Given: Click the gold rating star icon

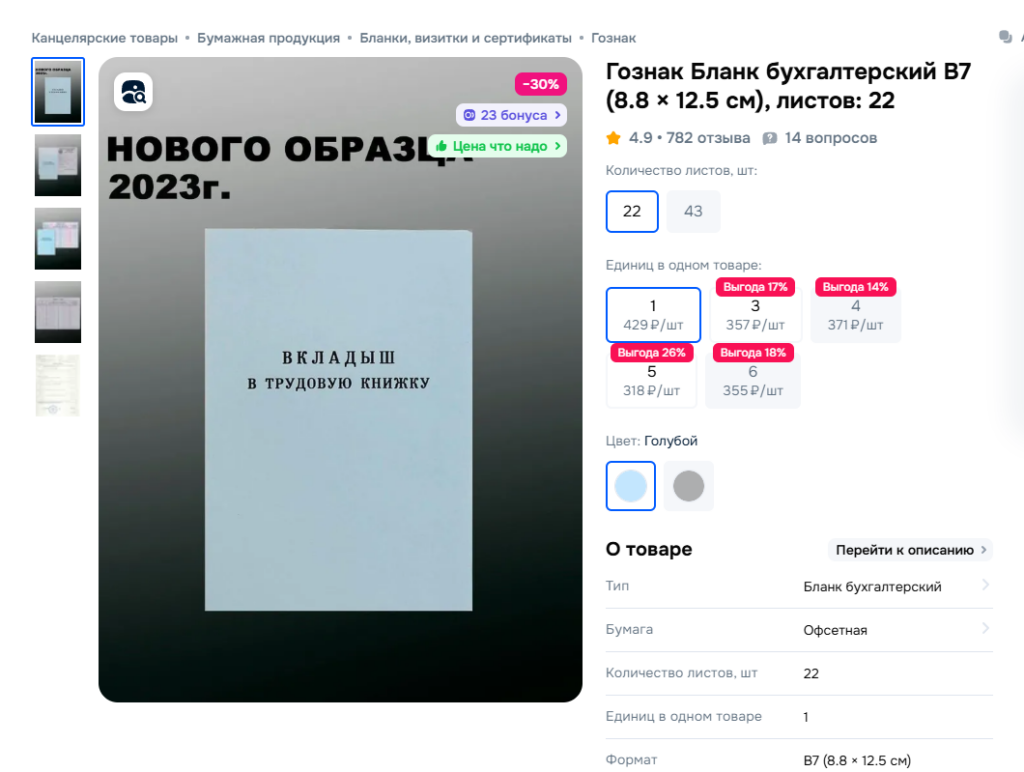Looking at the screenshot, I should coord(613,138).
